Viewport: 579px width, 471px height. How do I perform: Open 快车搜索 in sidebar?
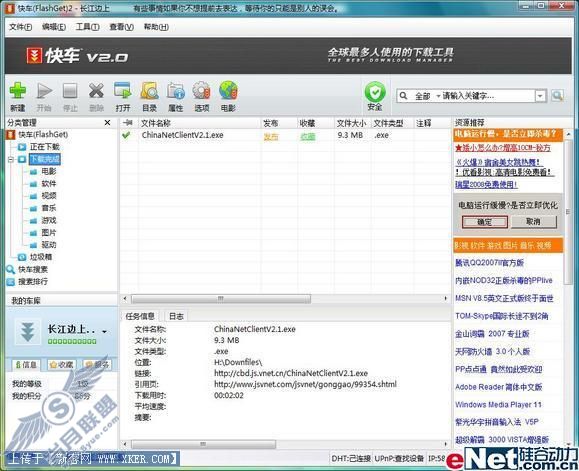[x=33, y=269]
